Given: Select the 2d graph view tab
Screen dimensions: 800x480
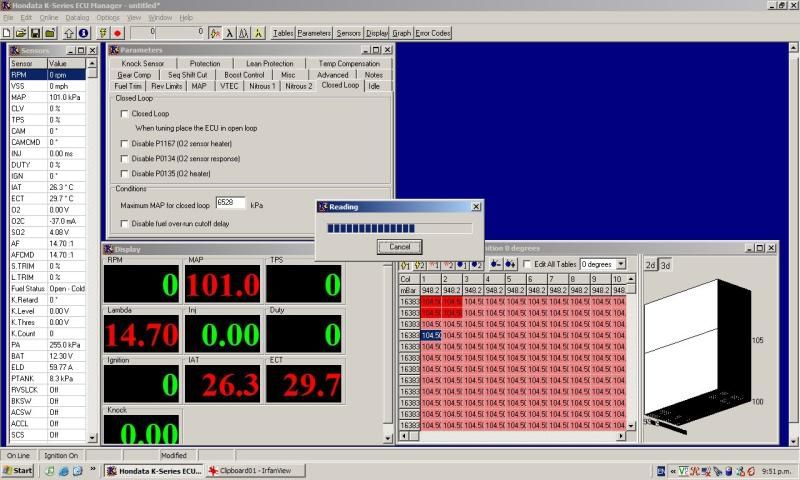Looking at the screenshot, I should [x=650, y=265].
